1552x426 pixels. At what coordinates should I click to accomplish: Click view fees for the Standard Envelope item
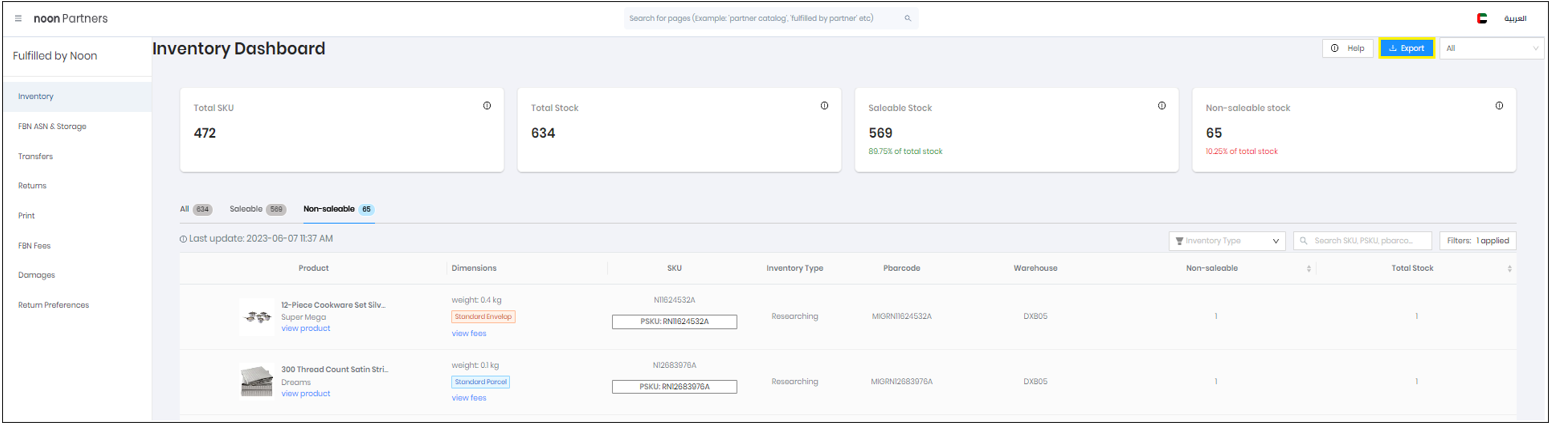(469, 333)
